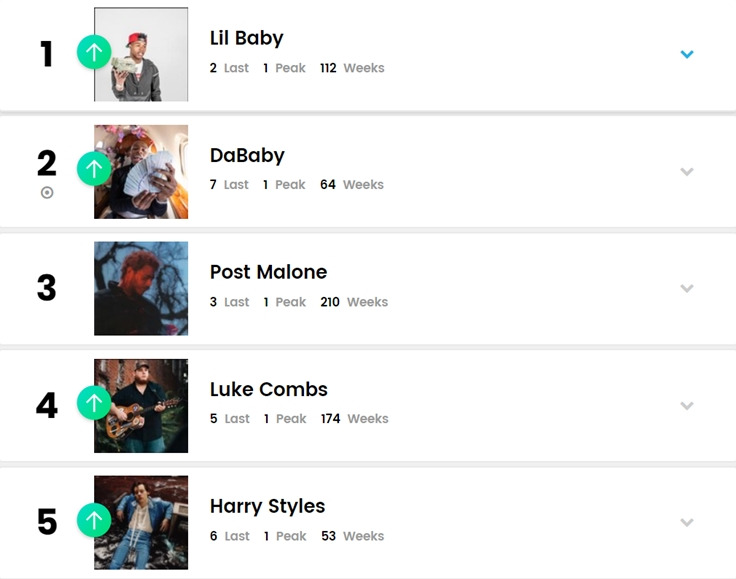Open Lil Baby artist thumbnail
736x579 pixels.
click(x=141, y=54)
